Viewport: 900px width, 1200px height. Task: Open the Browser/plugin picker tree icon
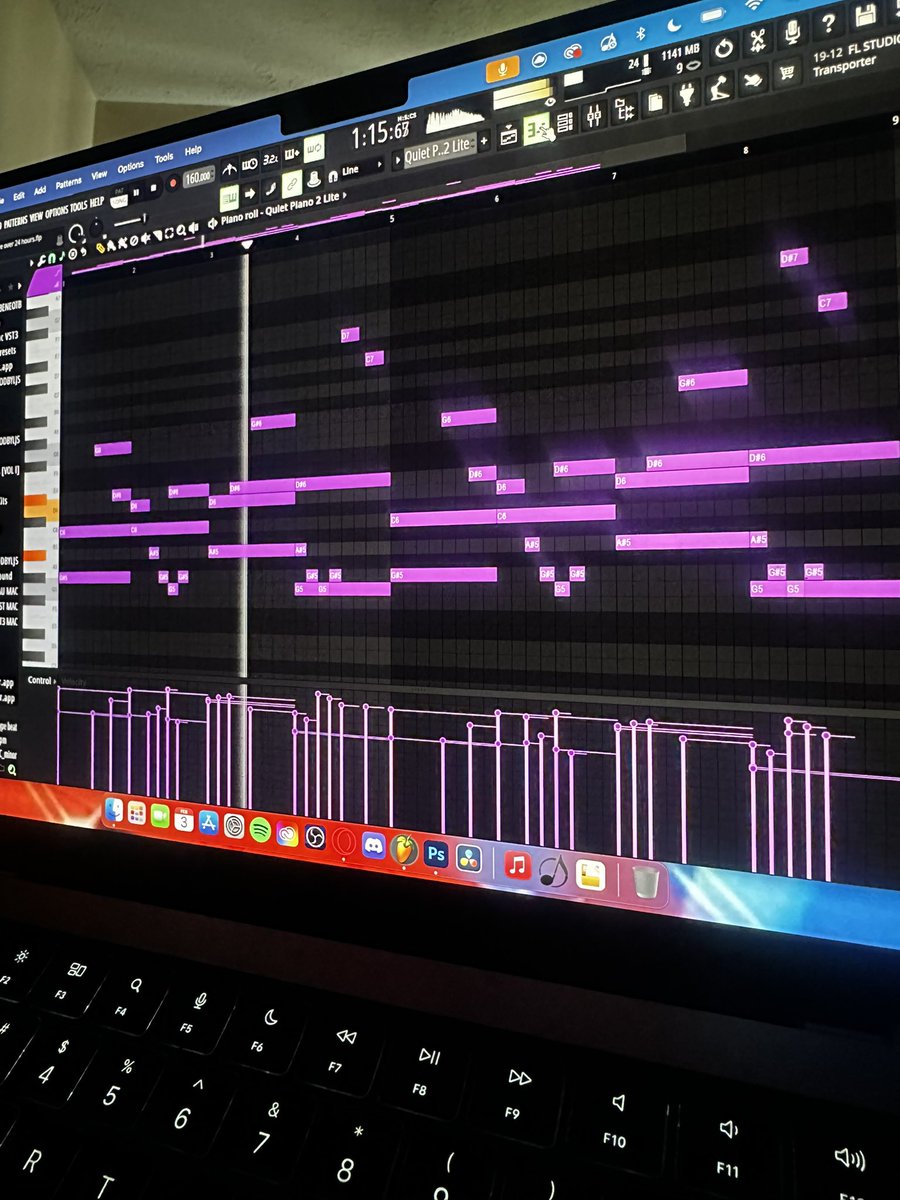click(x=624, y=109)
